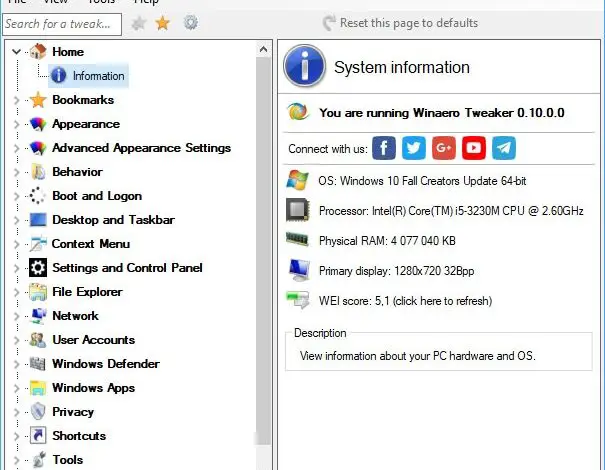Focus the Search for a tweak field
This screenshot has width=605, height=470.
[62, 24]
